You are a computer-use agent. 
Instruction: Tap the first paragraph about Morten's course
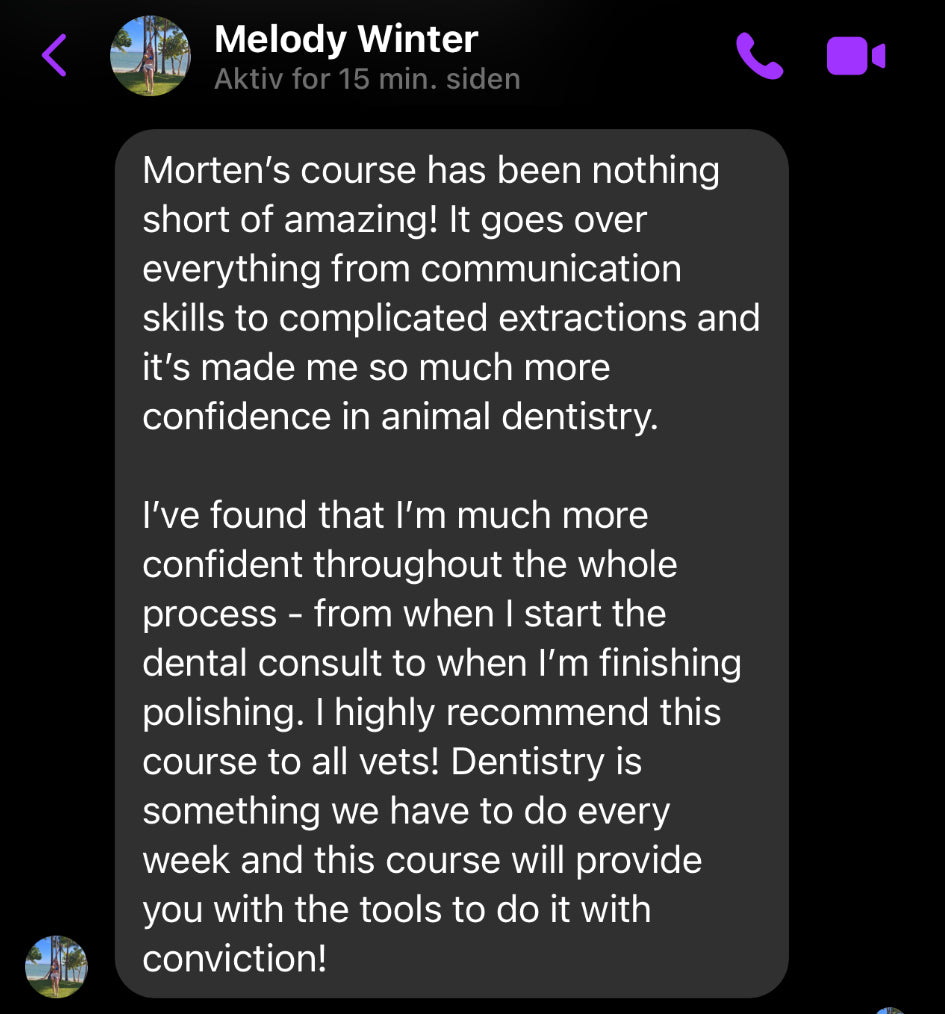pos(450,293)
